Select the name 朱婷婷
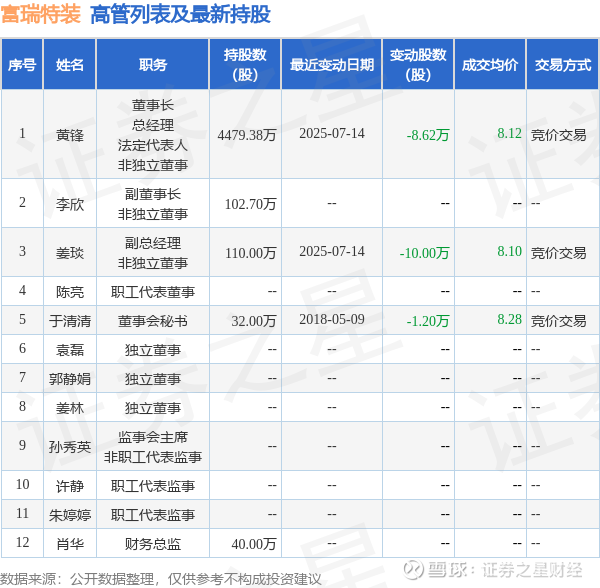The image size is (600, 588). point(70,515)
